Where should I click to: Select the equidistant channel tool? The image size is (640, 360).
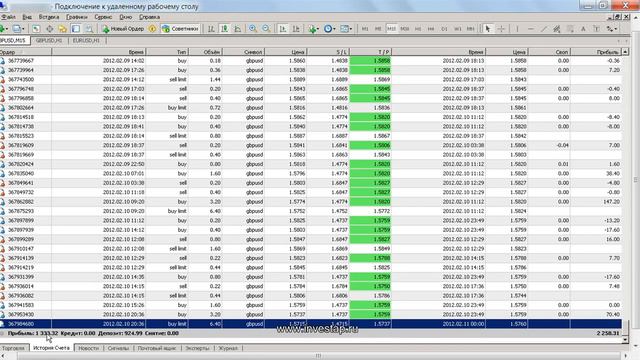point(557,29)
